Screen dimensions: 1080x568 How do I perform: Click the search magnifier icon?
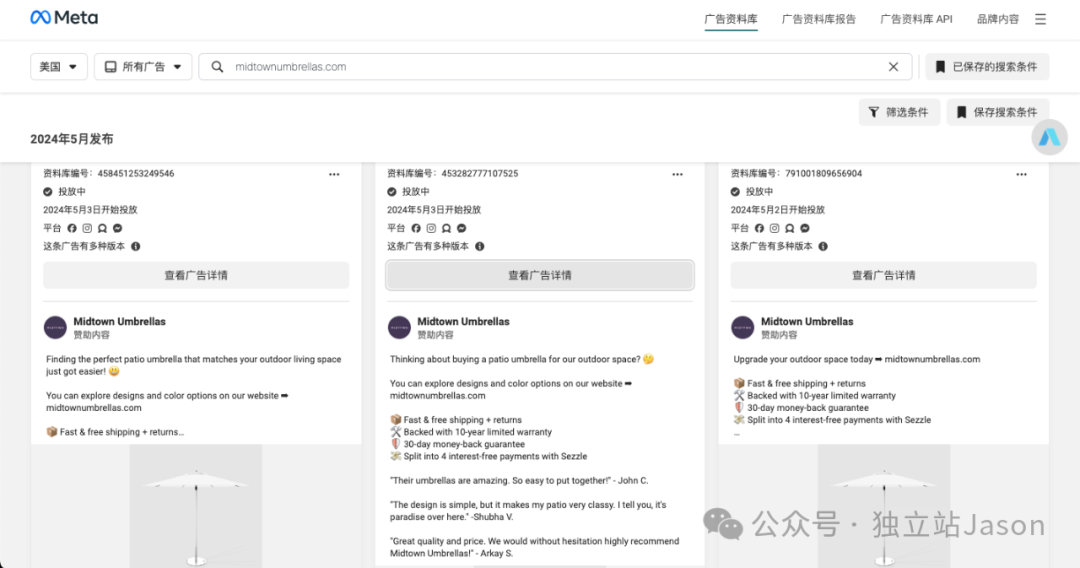click(217, 67)
